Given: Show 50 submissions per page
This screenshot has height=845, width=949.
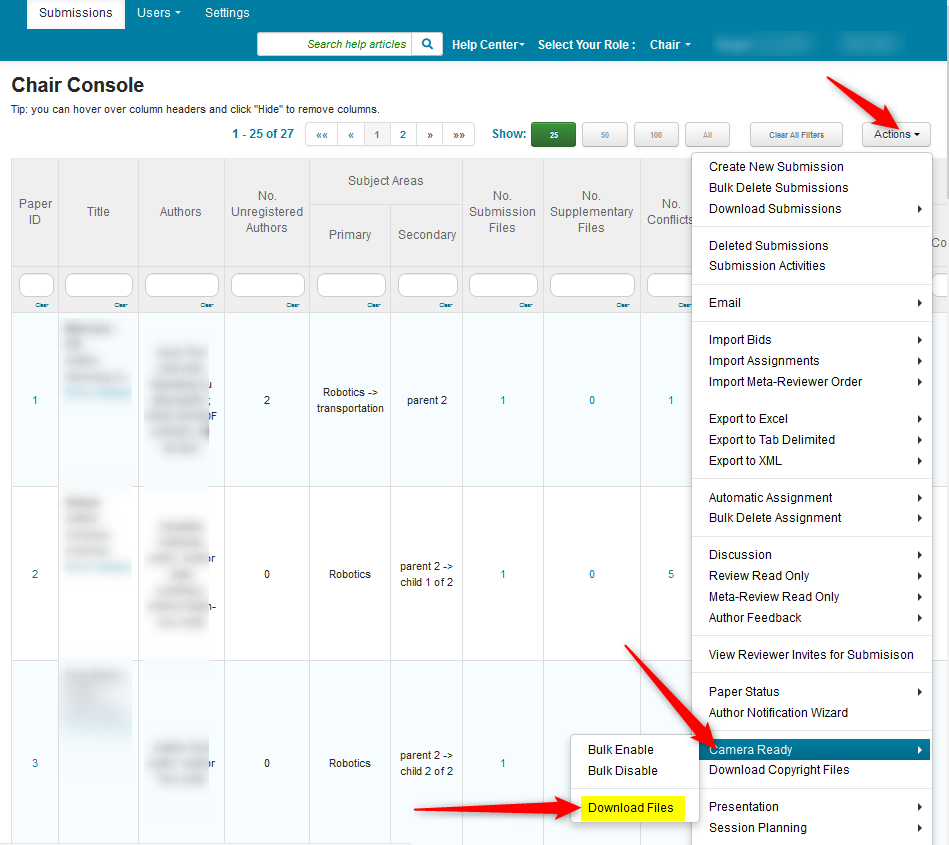Looking at the screenshot, I should [x=604, y=135].
